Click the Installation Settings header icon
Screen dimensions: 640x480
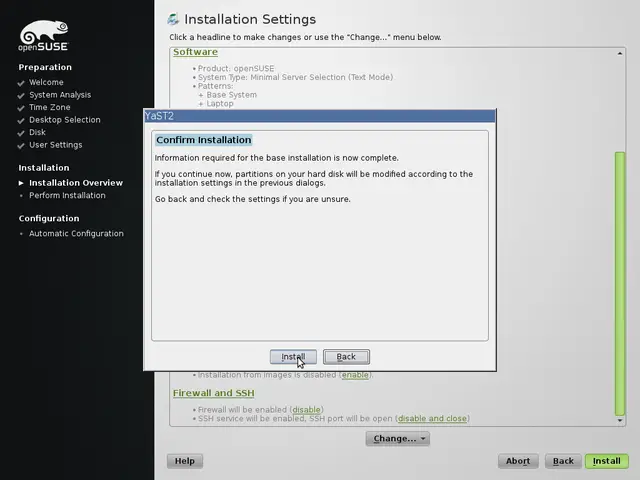[x=173, y=19]
